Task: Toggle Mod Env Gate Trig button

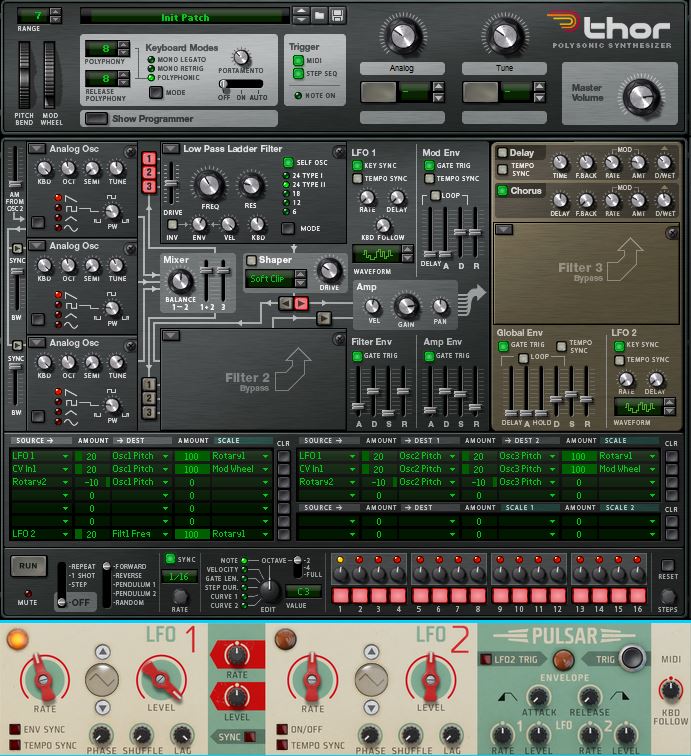Action: [x=429, y=165]
